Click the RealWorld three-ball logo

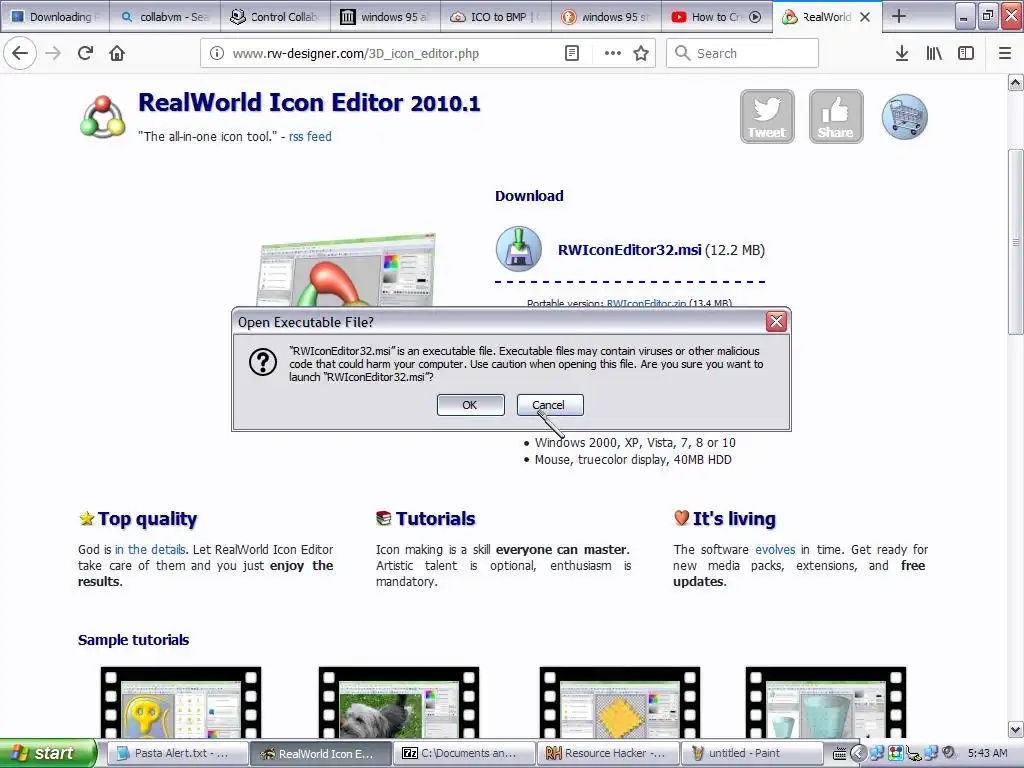[103, 118]
